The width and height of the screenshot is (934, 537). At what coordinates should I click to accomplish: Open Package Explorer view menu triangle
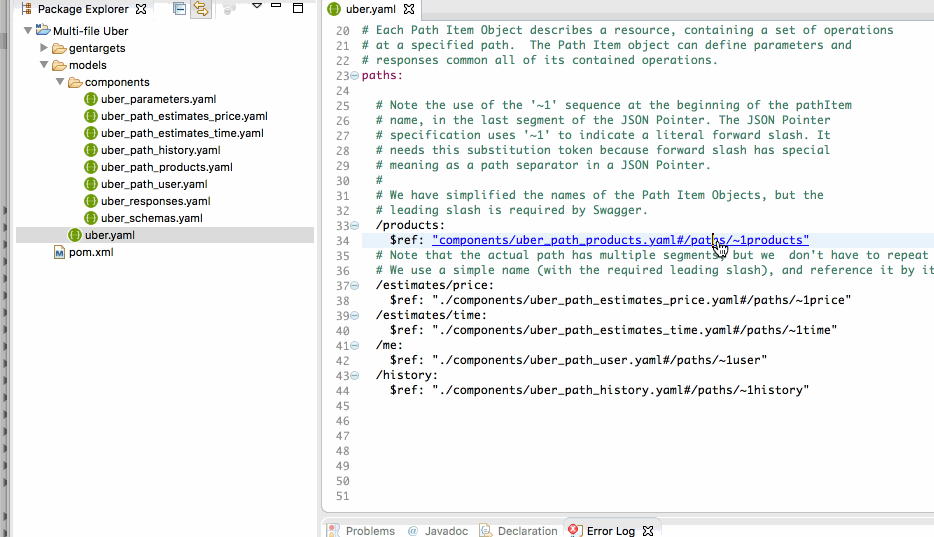coord(257,6)
